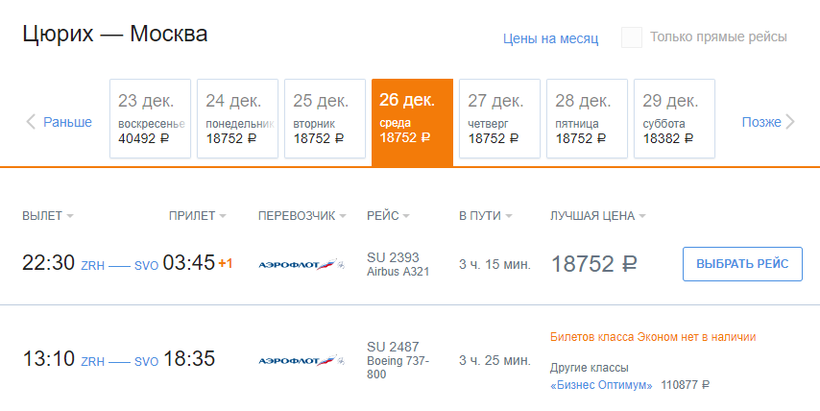
Task: Click Aeroflot logo for flight SU 2487
Action: (x=301, y=360)
